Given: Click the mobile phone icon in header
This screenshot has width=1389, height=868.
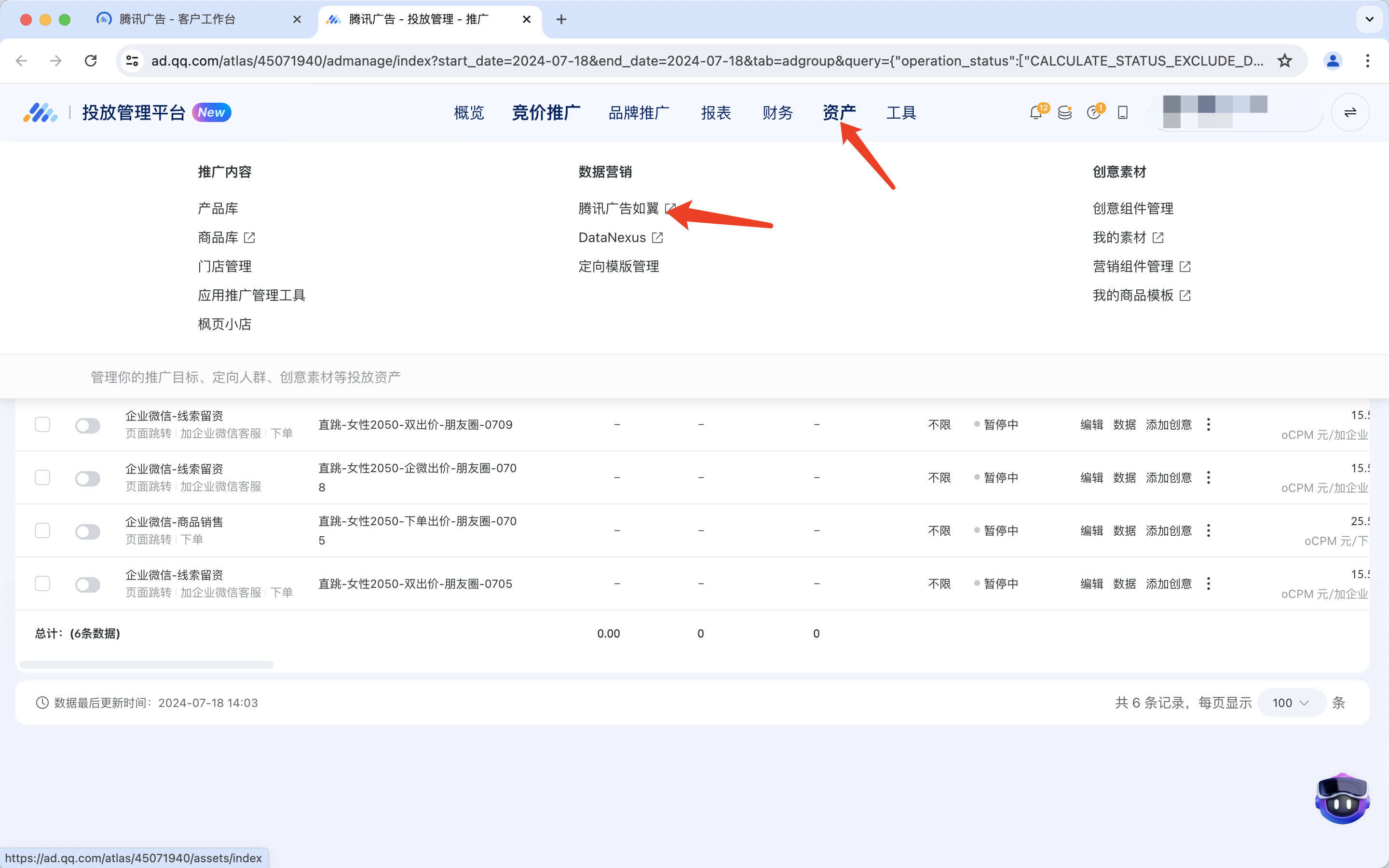Looking at the screenshot, I should click(1123, 112).
